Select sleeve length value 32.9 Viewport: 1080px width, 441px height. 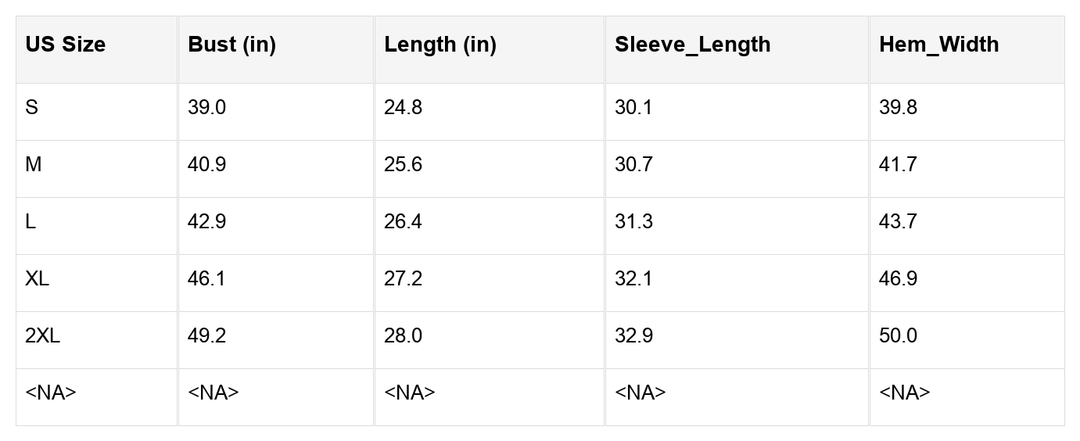(x=634, y=336)
